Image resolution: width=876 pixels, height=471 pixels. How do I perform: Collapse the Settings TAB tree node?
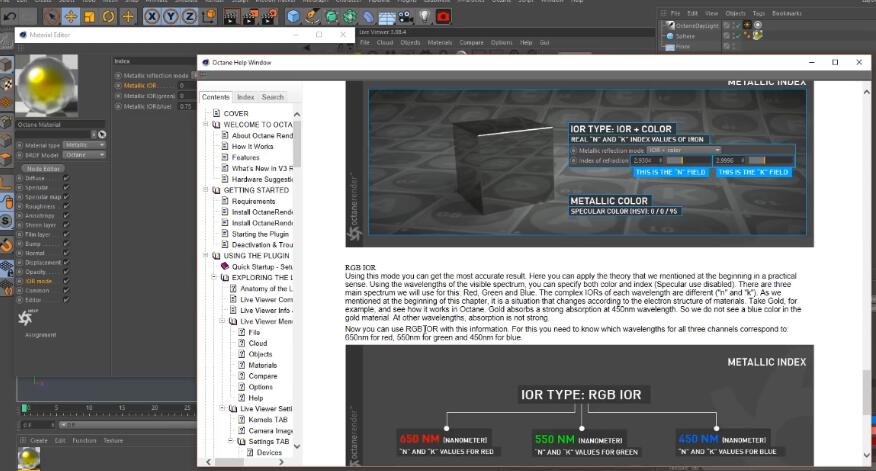pyautogui.click(x=231, y=441)
